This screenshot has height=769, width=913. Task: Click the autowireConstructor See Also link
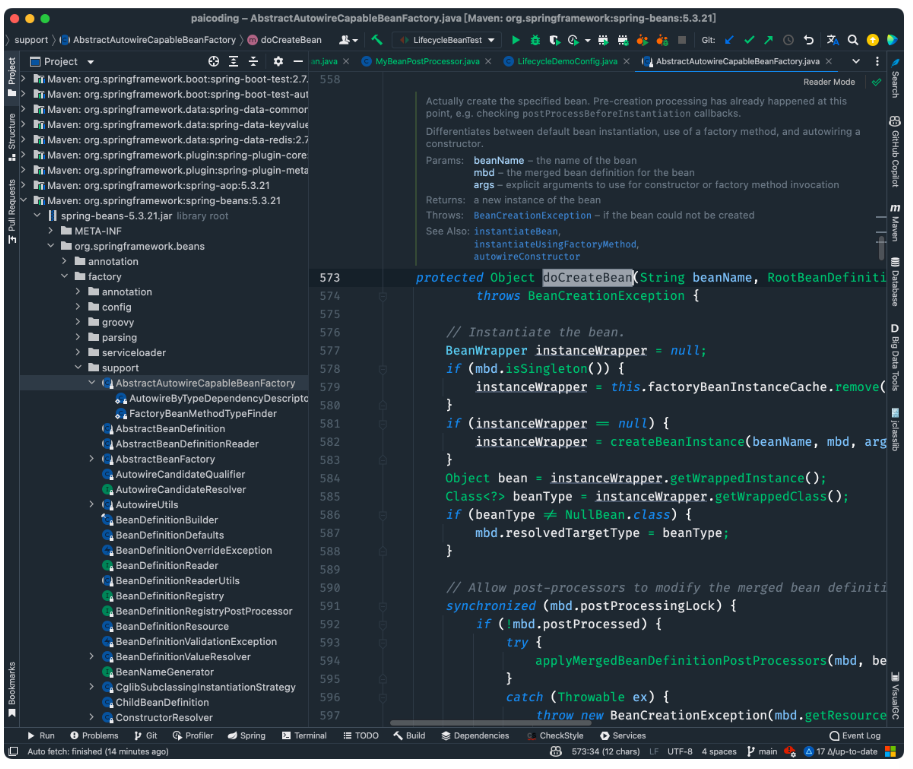(x=526, y=257)
